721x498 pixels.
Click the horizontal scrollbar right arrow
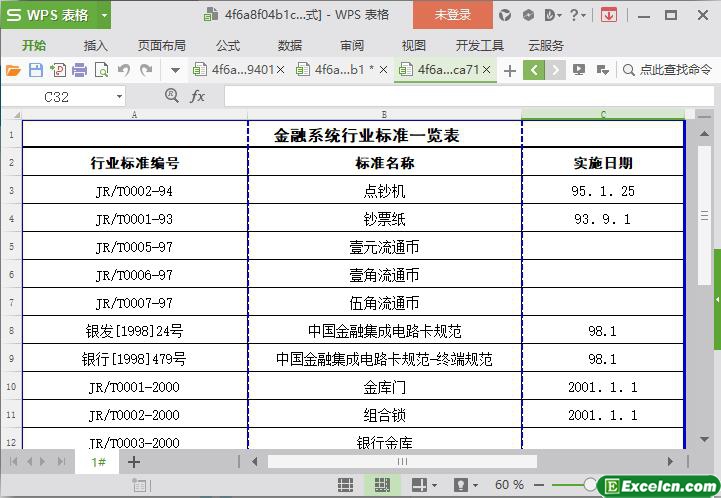(670, 461)
